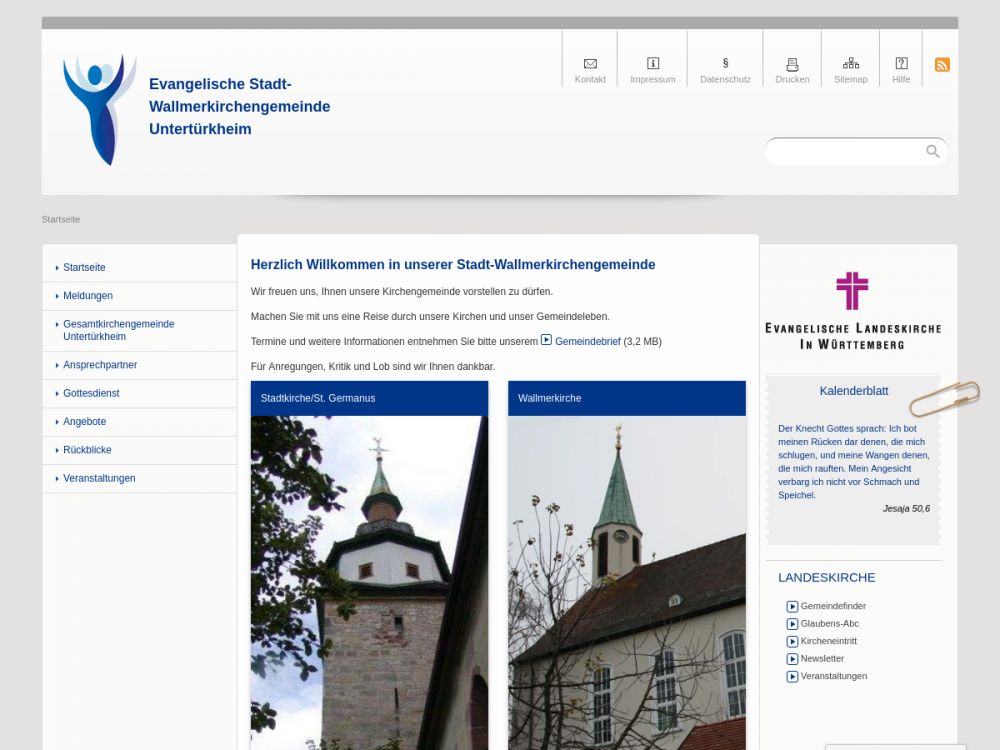Click the Kircheneintritt link
The width and height of the screenshot is (1000, 750).
(x=828, y=641)
